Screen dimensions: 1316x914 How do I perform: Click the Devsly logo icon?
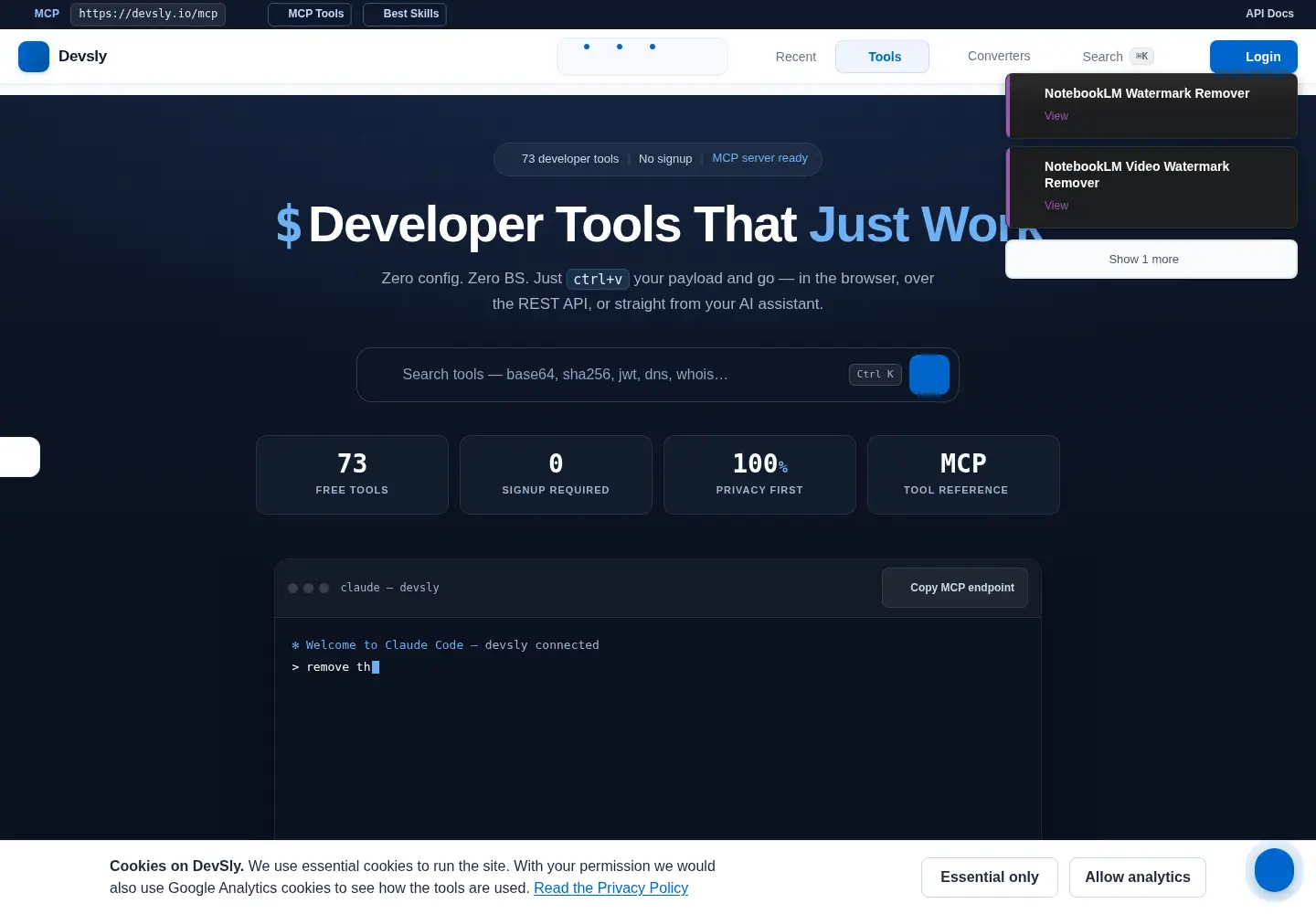click(34, 57)
